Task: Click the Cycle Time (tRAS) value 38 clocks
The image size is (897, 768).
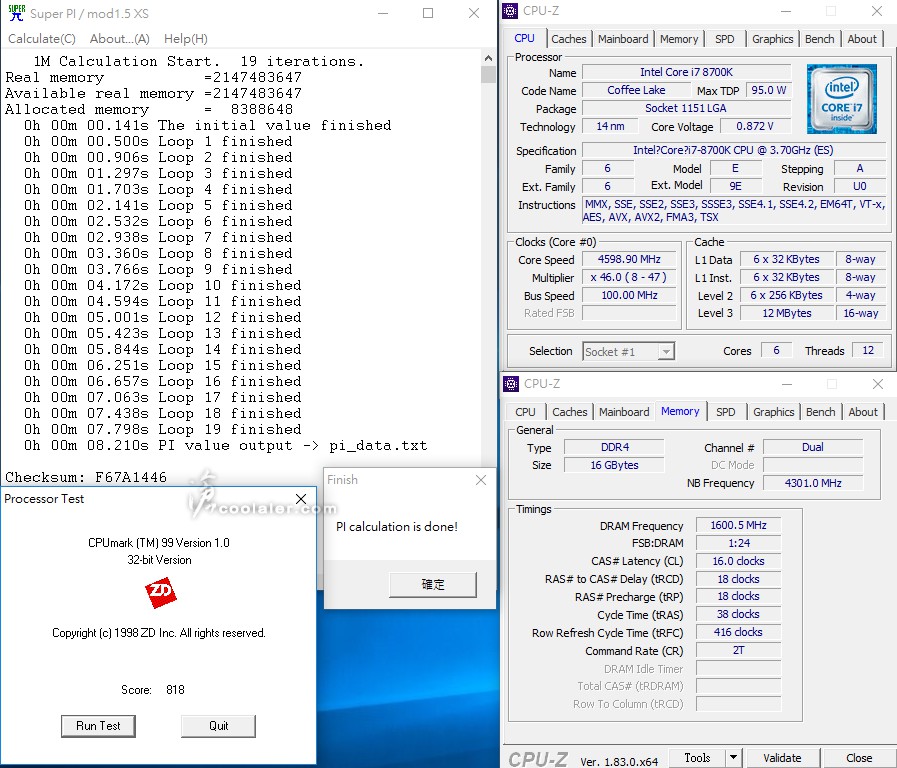Action: 738,614
